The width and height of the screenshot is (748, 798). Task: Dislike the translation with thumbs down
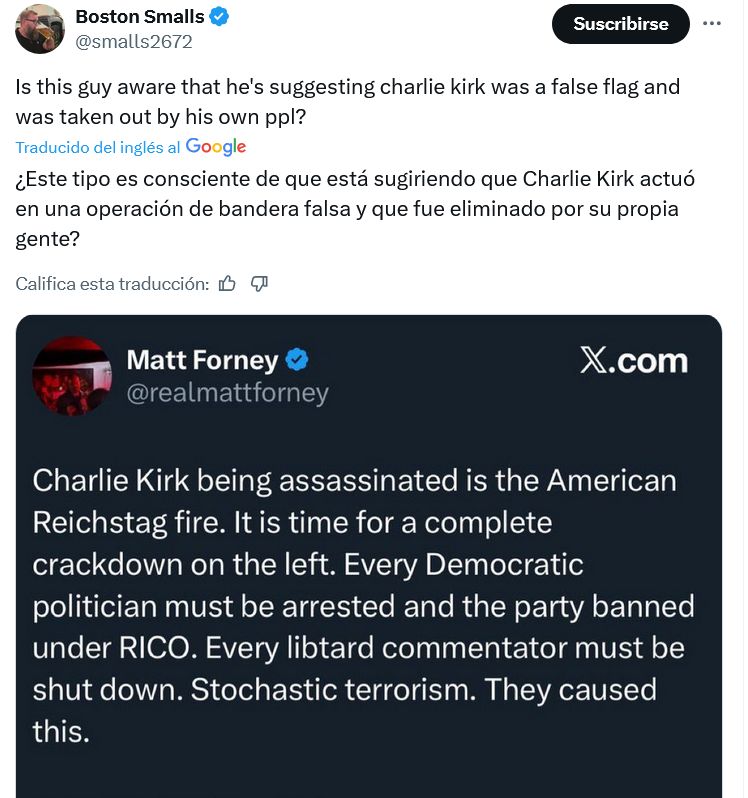(x=259, y=284)
